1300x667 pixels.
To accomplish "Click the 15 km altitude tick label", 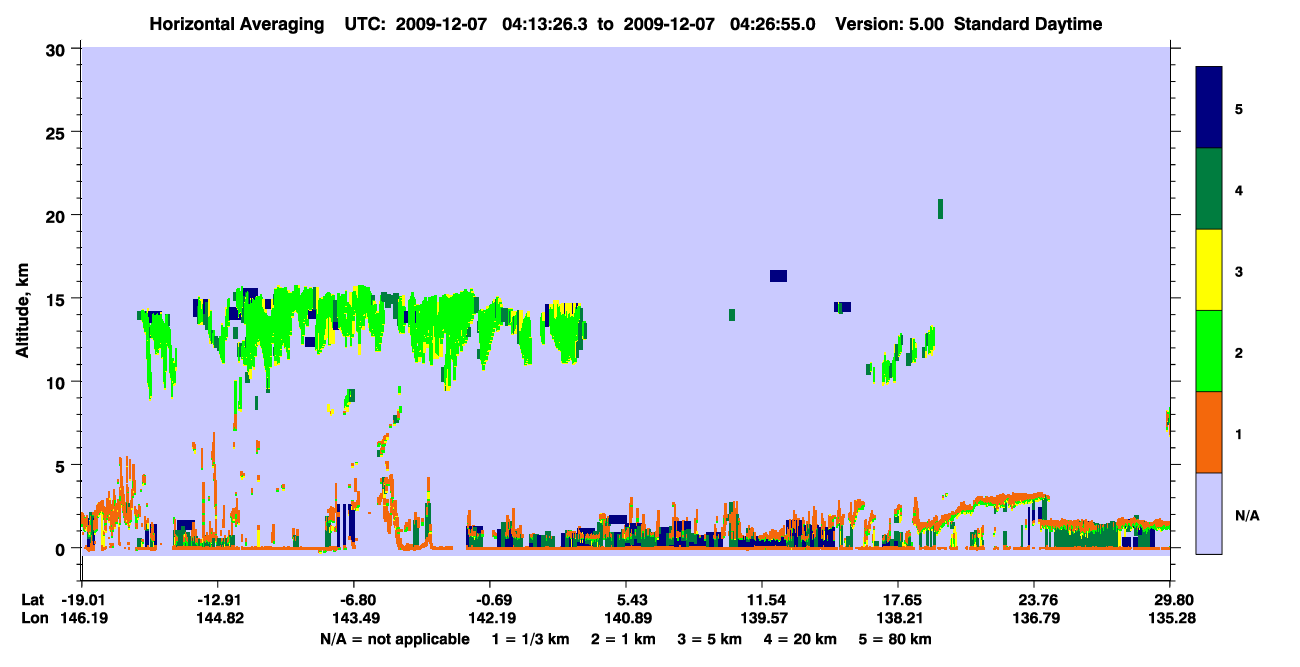I will pos(56,299).
